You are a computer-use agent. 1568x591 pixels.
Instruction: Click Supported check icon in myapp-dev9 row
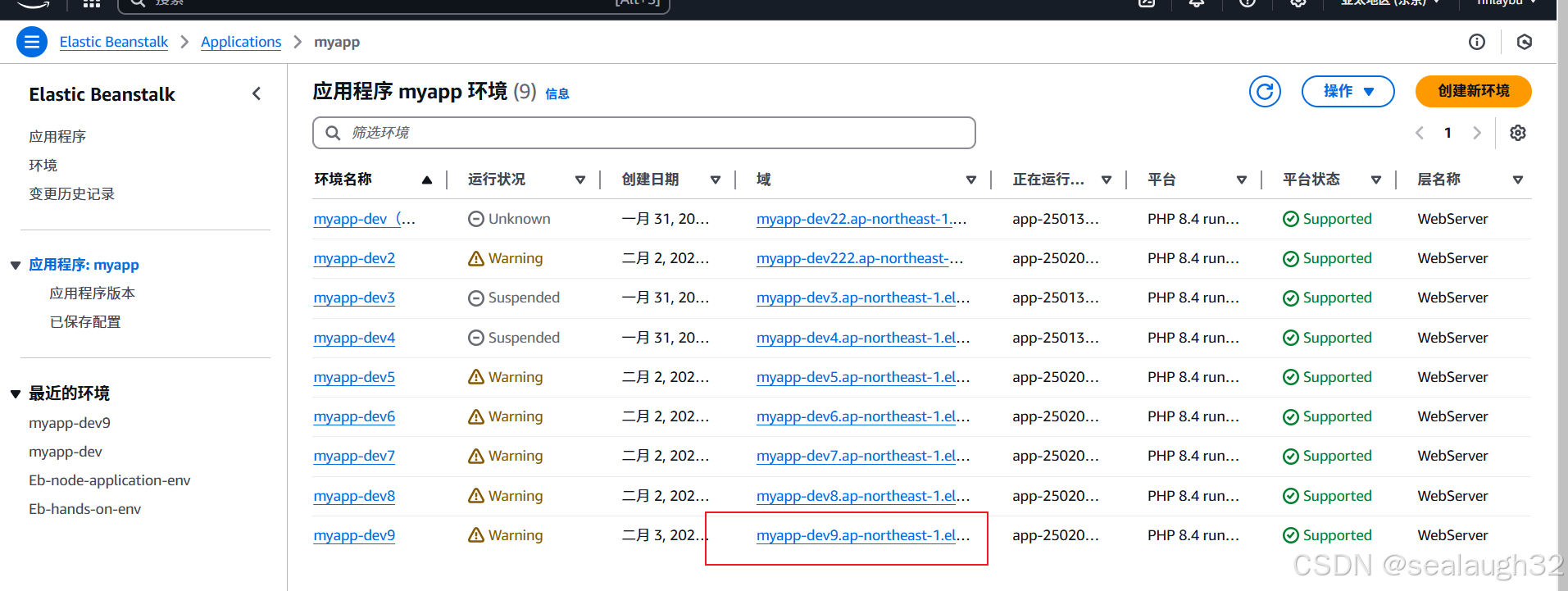1291,535
